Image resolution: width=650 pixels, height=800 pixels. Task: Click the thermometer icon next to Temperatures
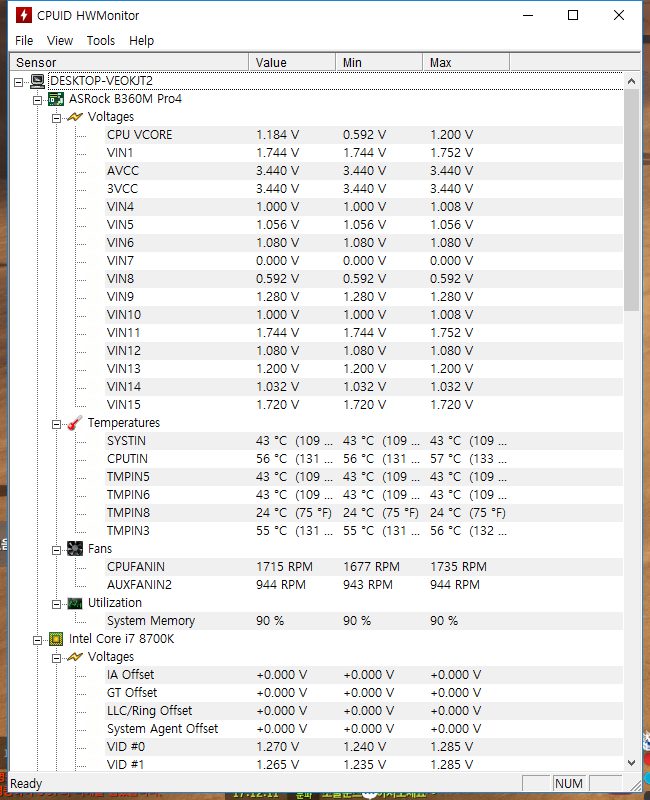tap(75, 423)
